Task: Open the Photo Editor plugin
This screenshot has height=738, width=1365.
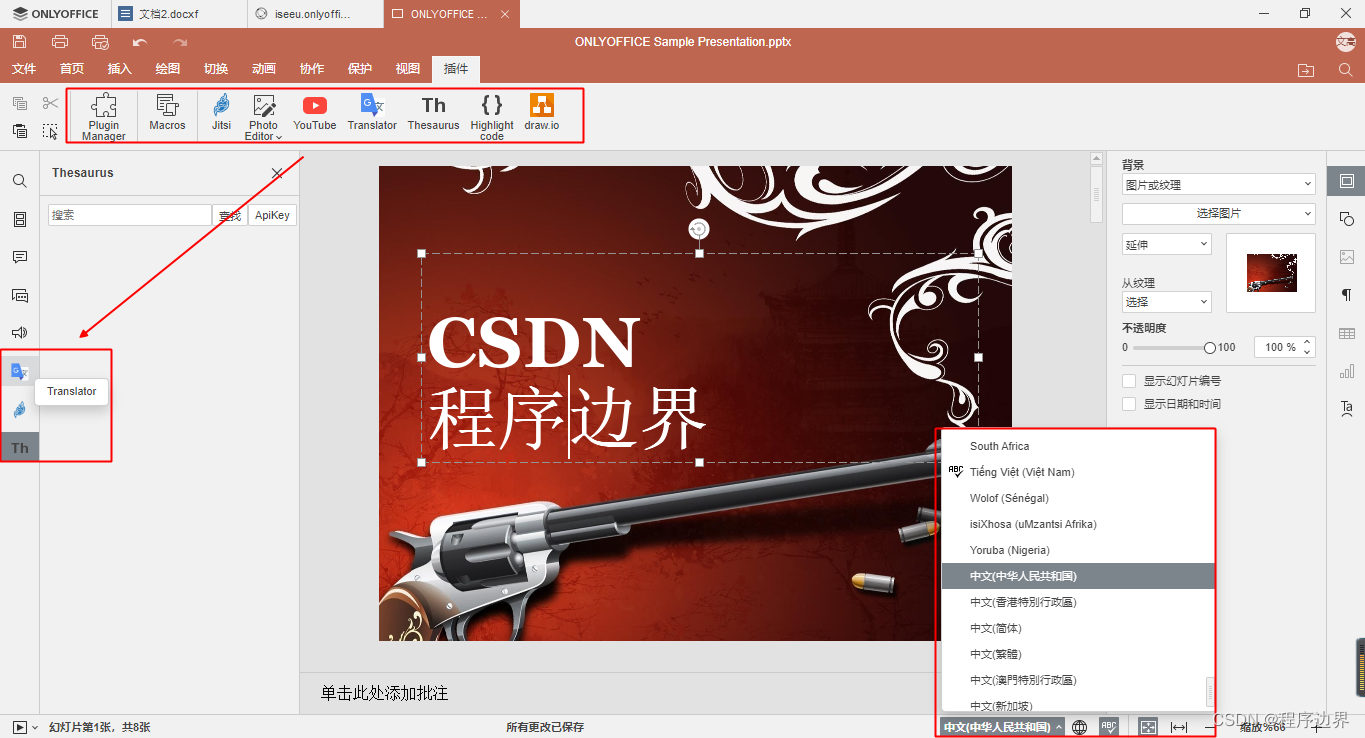Action: [263, 116]
